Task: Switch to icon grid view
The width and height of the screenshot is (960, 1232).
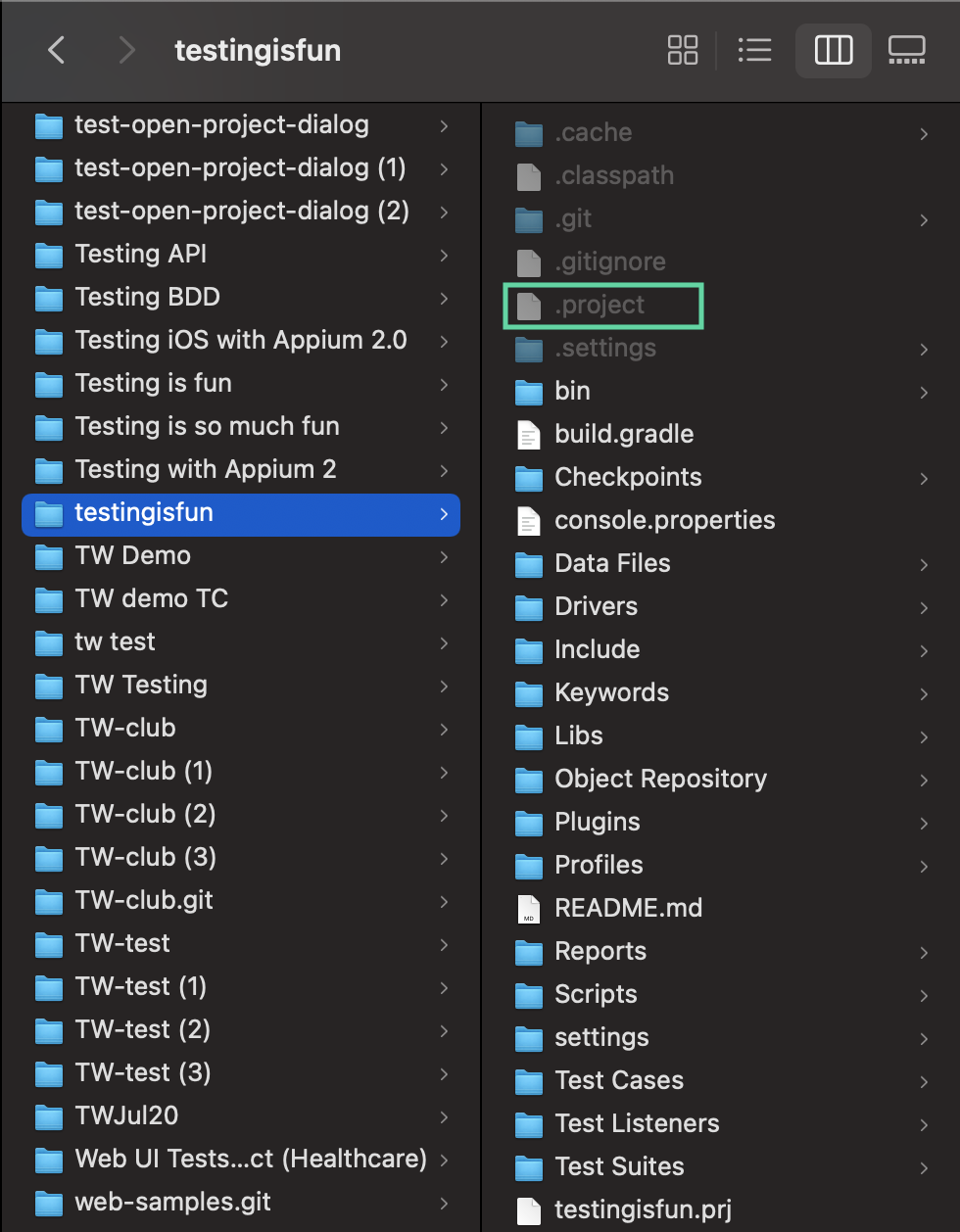Action: pyautogui.click(x=683, y=50)
